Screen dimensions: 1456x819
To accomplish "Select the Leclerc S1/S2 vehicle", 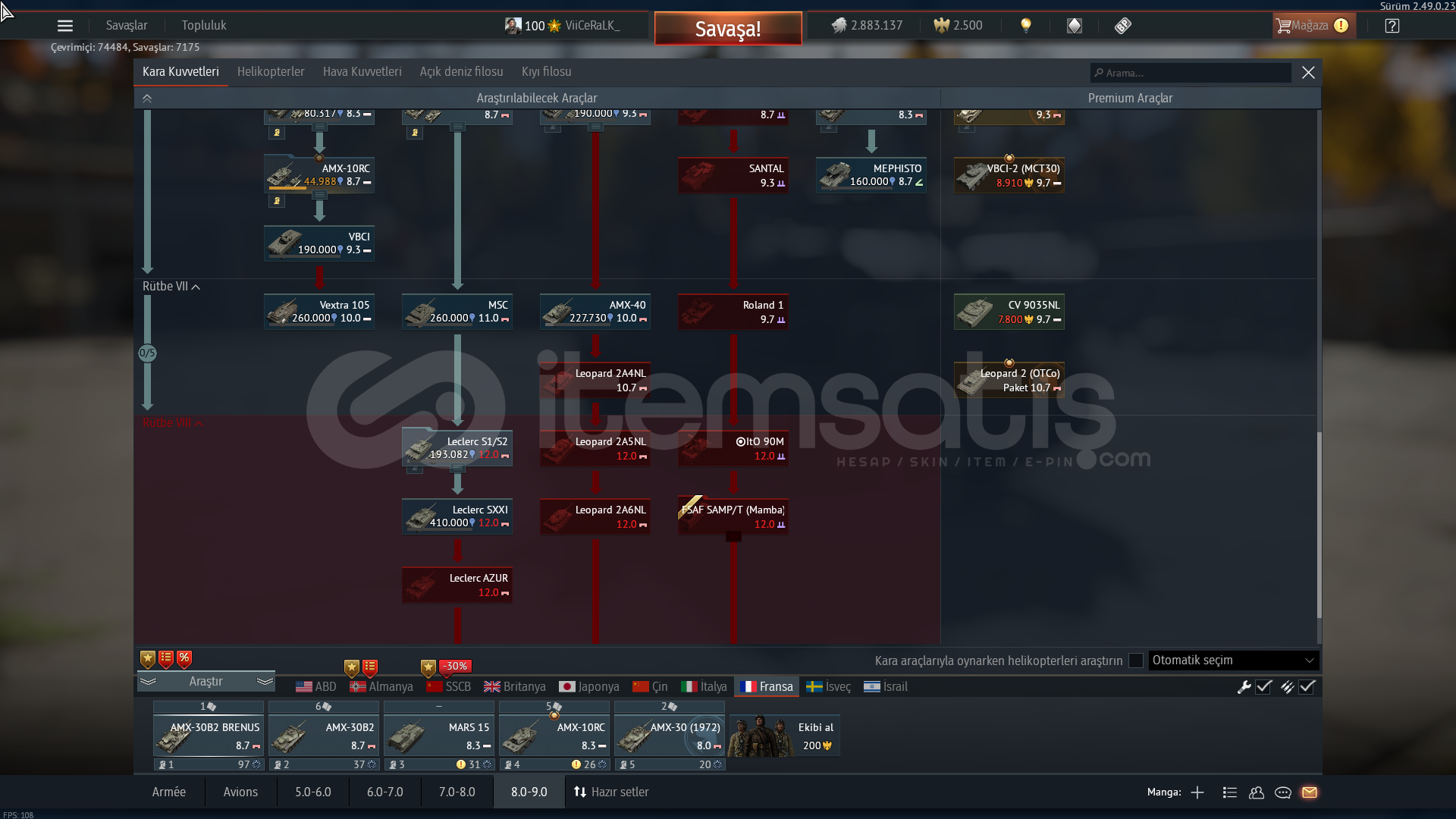I will pyautogui.click(x=457, y=448).
